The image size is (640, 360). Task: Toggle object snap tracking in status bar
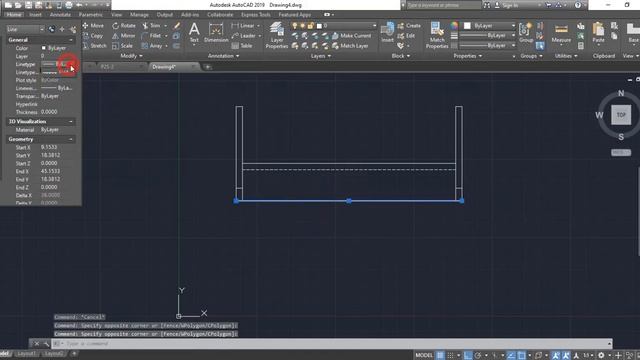point(511,355)
